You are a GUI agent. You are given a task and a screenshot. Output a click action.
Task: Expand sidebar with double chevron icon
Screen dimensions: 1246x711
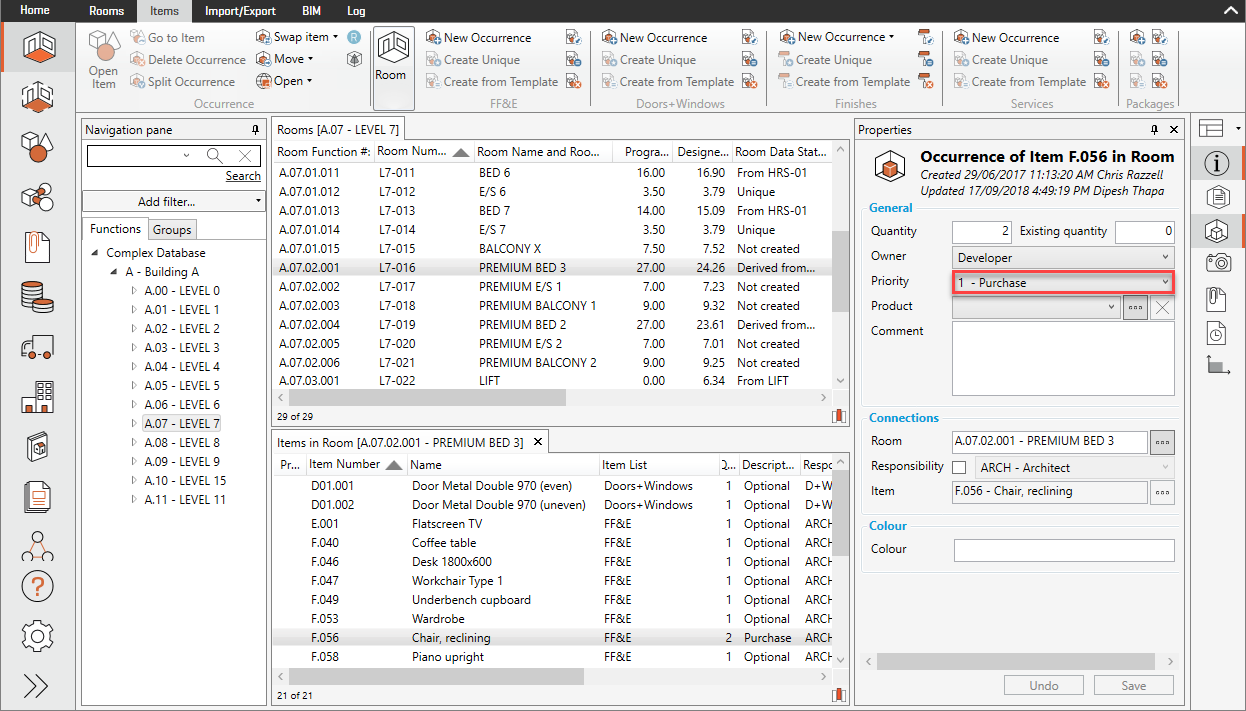click(37, 685)
